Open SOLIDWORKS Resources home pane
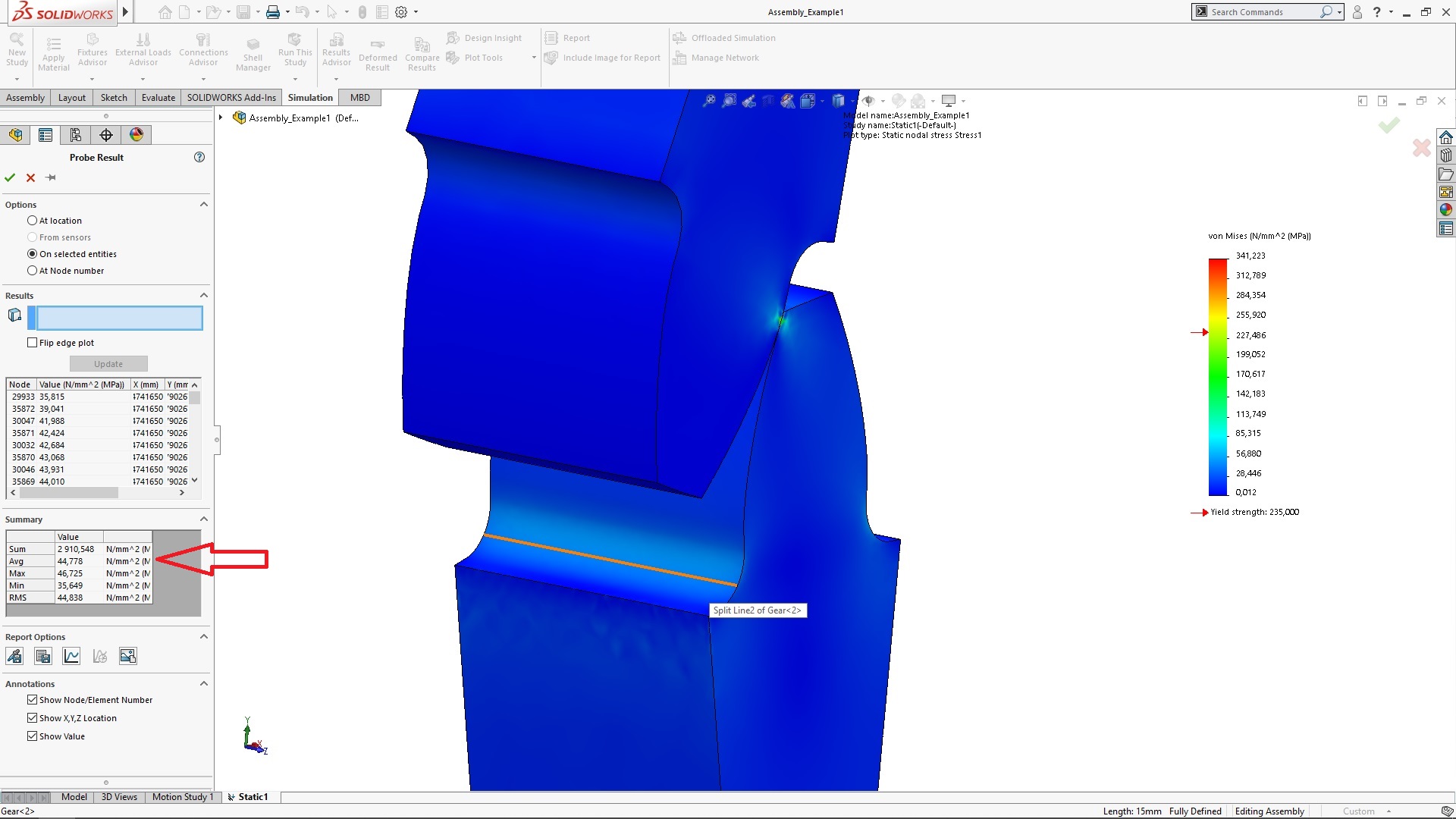This screenshot has width=1456, height=819. [x=1446, y=137]
